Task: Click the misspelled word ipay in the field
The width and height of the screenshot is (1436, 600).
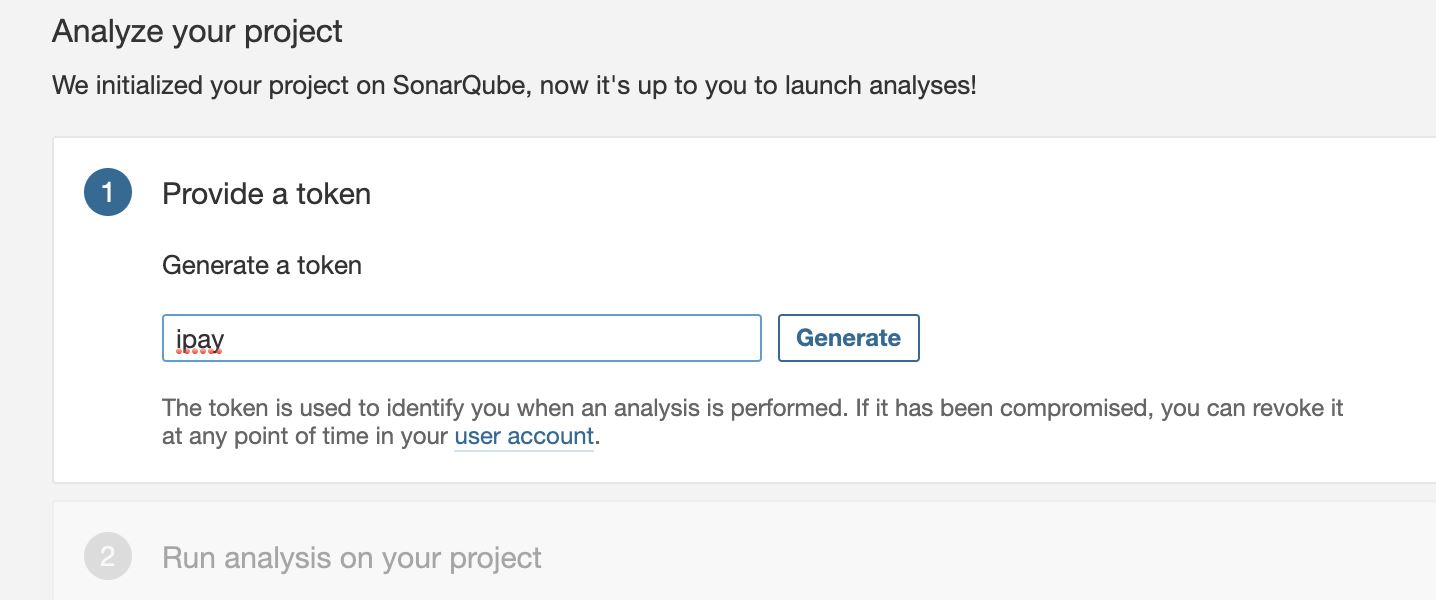Action: pos(200,339)
